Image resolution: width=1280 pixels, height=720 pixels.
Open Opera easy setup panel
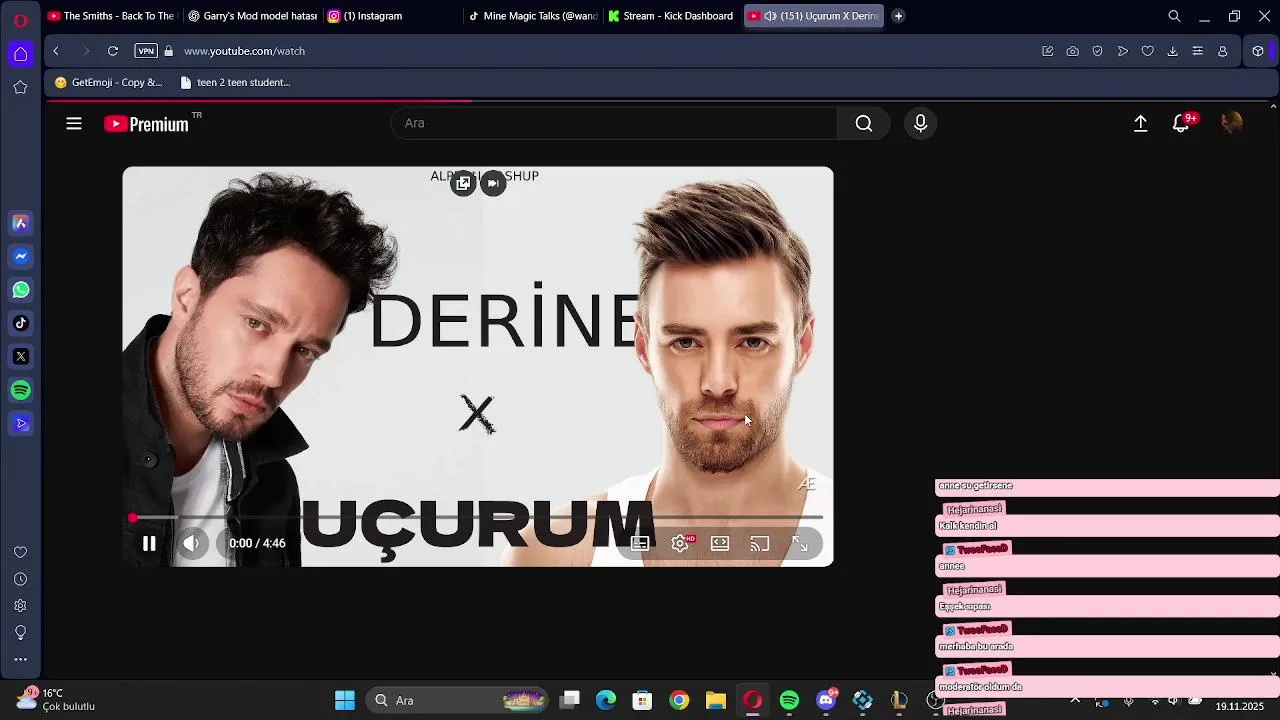(x=1197, y=51)
